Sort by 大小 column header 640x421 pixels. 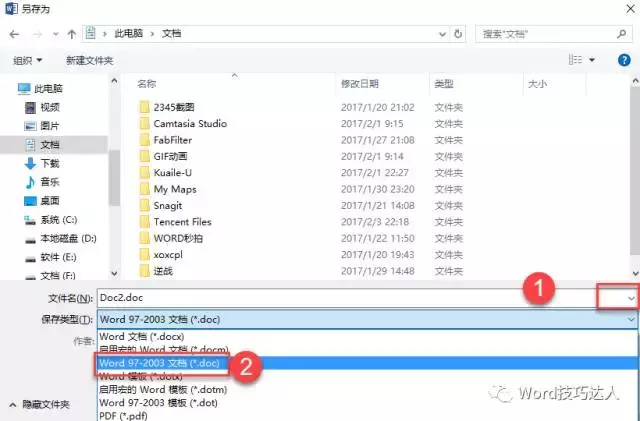pyautogui.click(x=538, y=84)
